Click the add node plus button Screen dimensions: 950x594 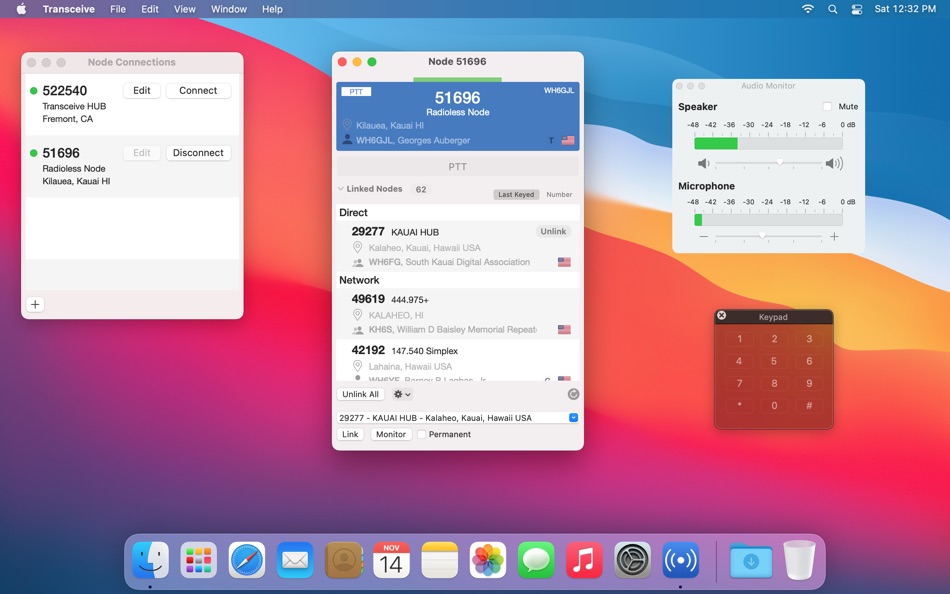pos(35,304)
